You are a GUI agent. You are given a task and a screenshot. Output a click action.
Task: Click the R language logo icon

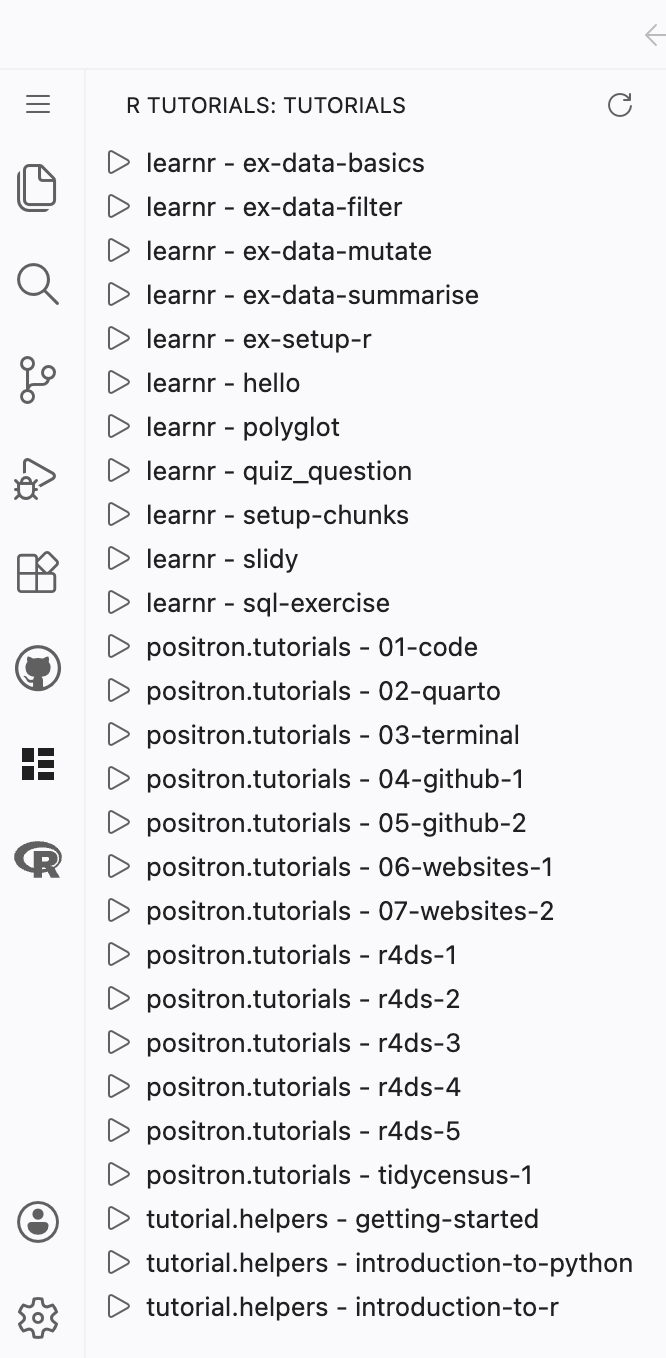click(38, 859)
